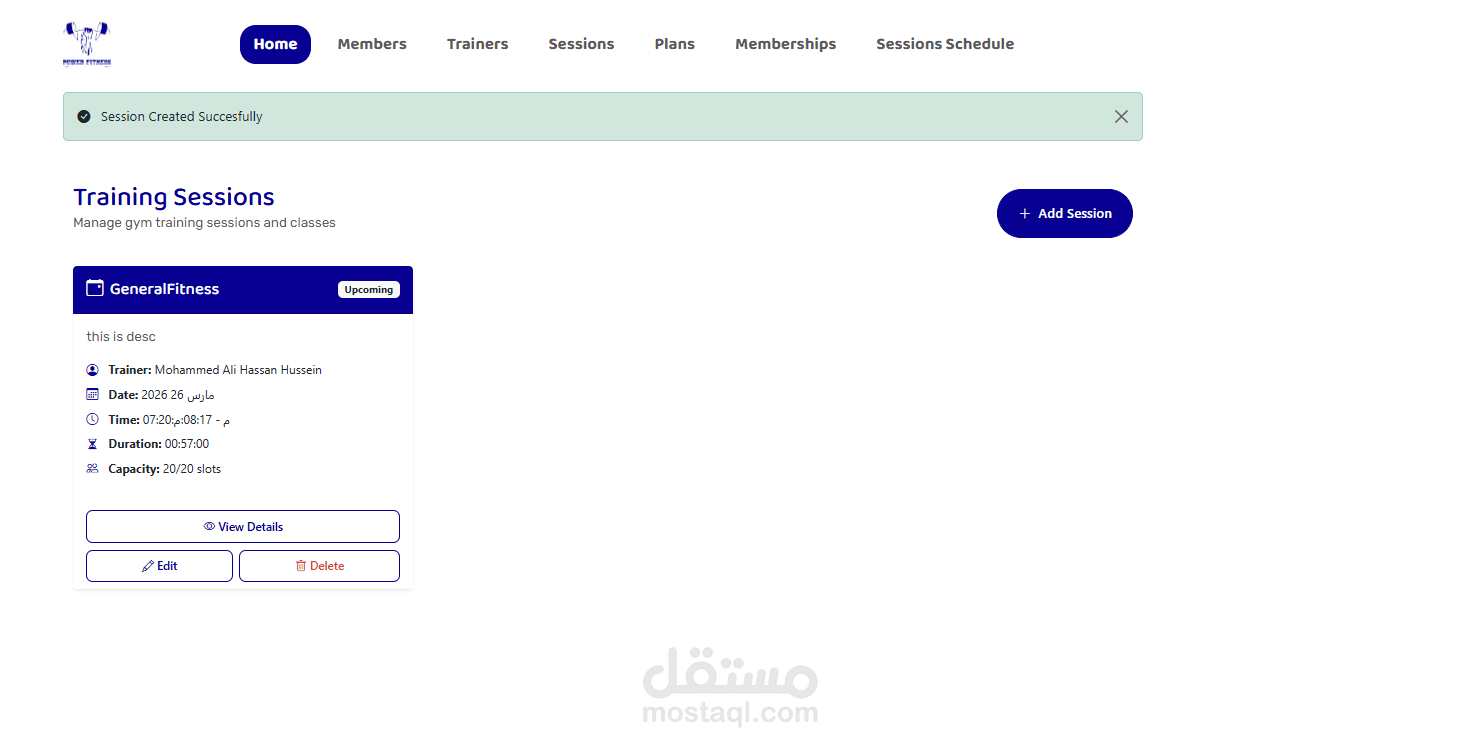
Task: Click the Training Sessions heading
Action: [x=174, y=197]
